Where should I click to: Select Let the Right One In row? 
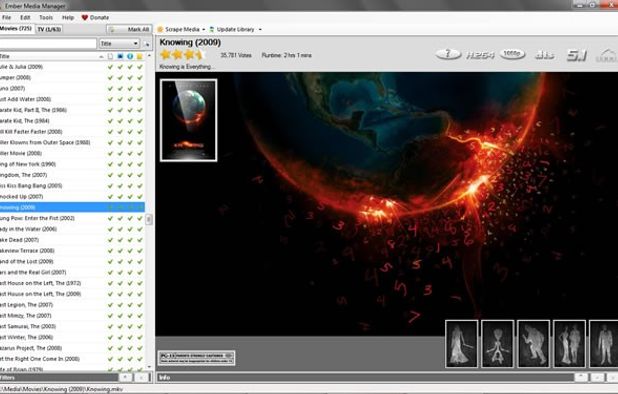[x=73, y=359]
